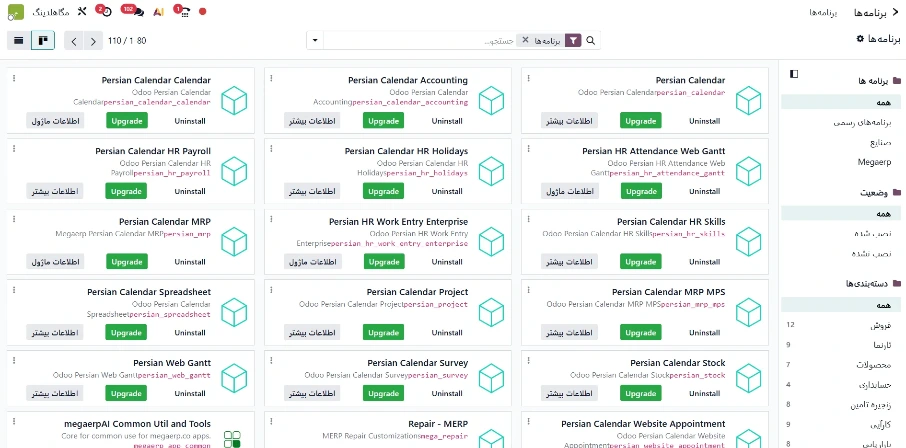906x448 pixels.
Task: Open the برنامه‌ها top menu item
Action: [x=823, y=13]
